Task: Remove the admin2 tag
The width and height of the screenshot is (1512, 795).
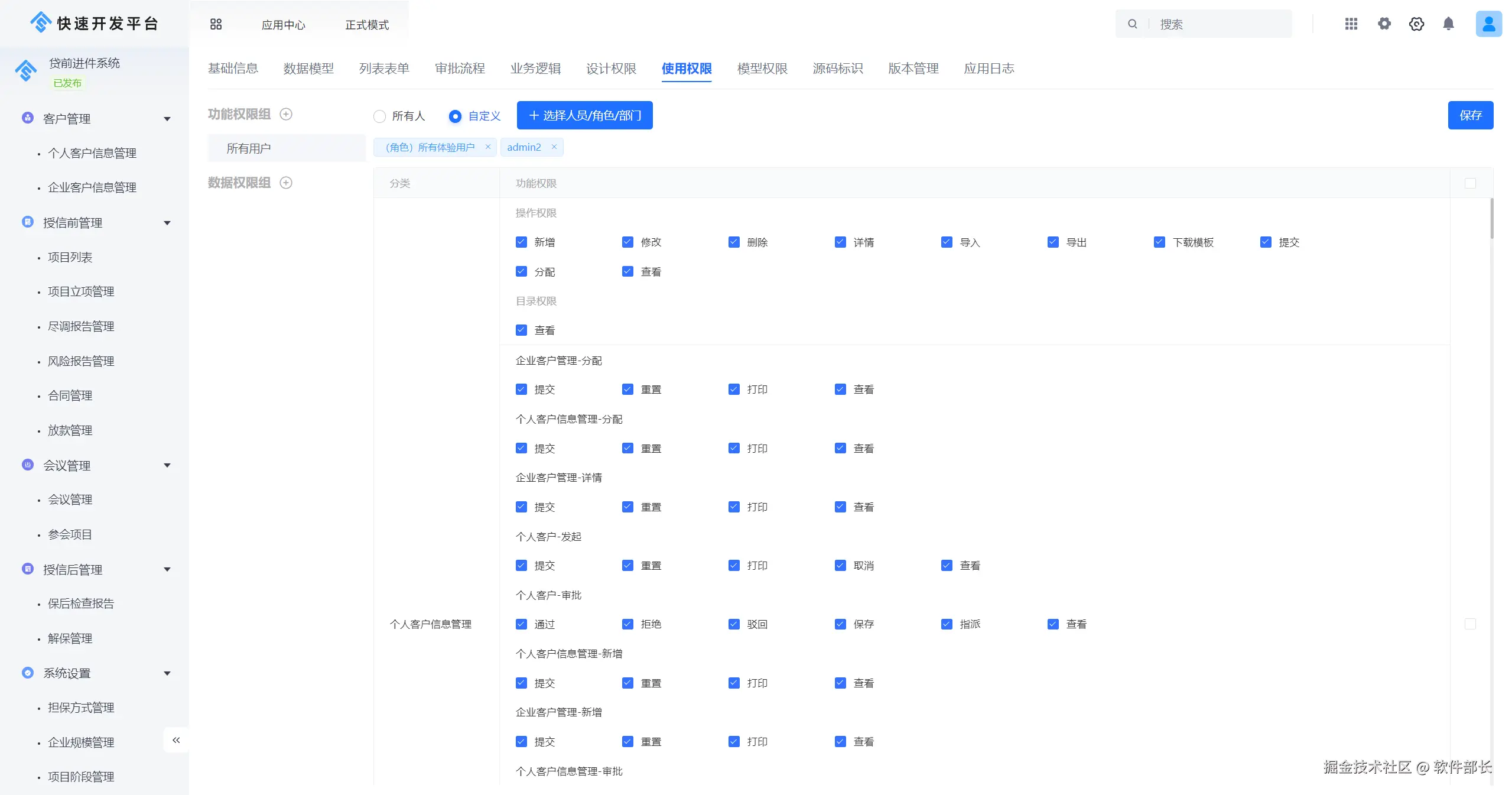Action: (x=554, y=147)
